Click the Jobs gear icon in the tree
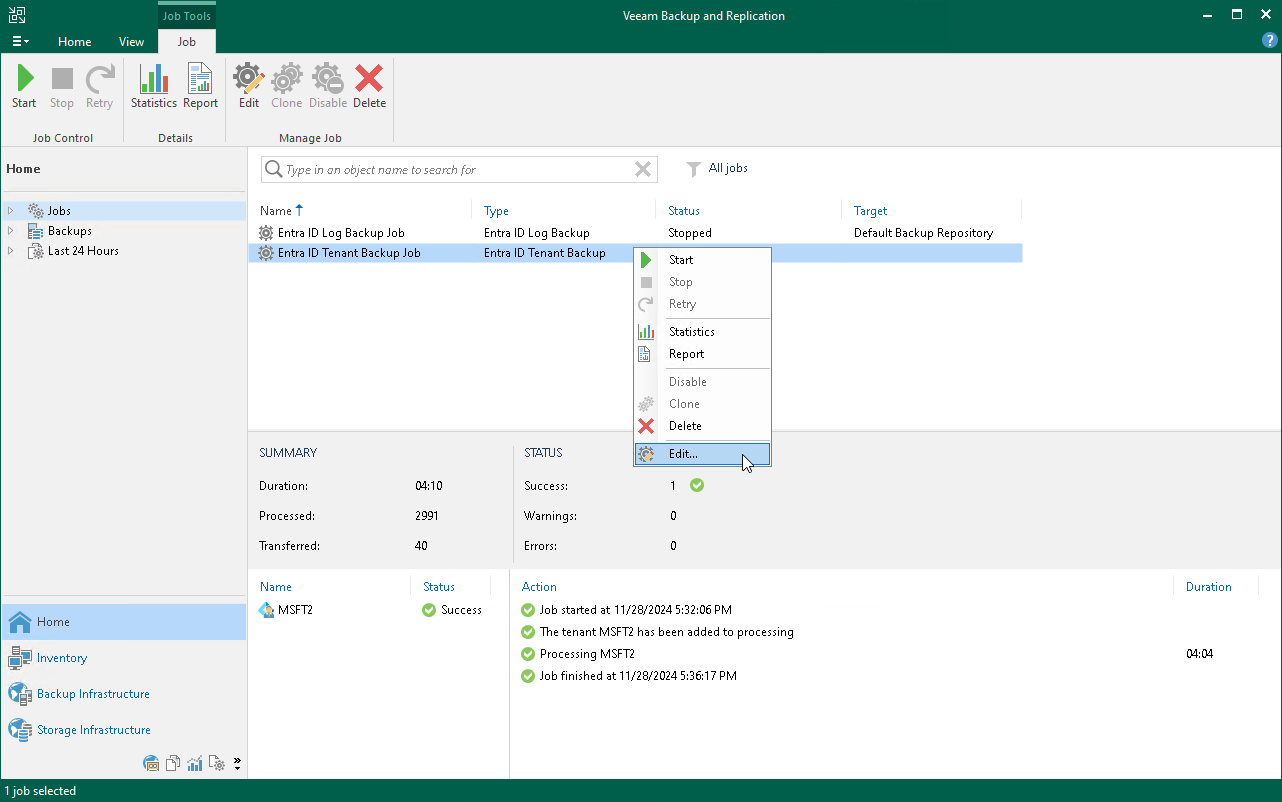 click(x=35, y=211)
